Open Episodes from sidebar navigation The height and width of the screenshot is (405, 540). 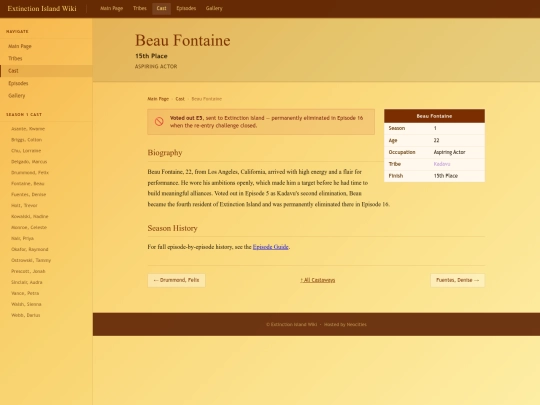(x=46, y=83)
